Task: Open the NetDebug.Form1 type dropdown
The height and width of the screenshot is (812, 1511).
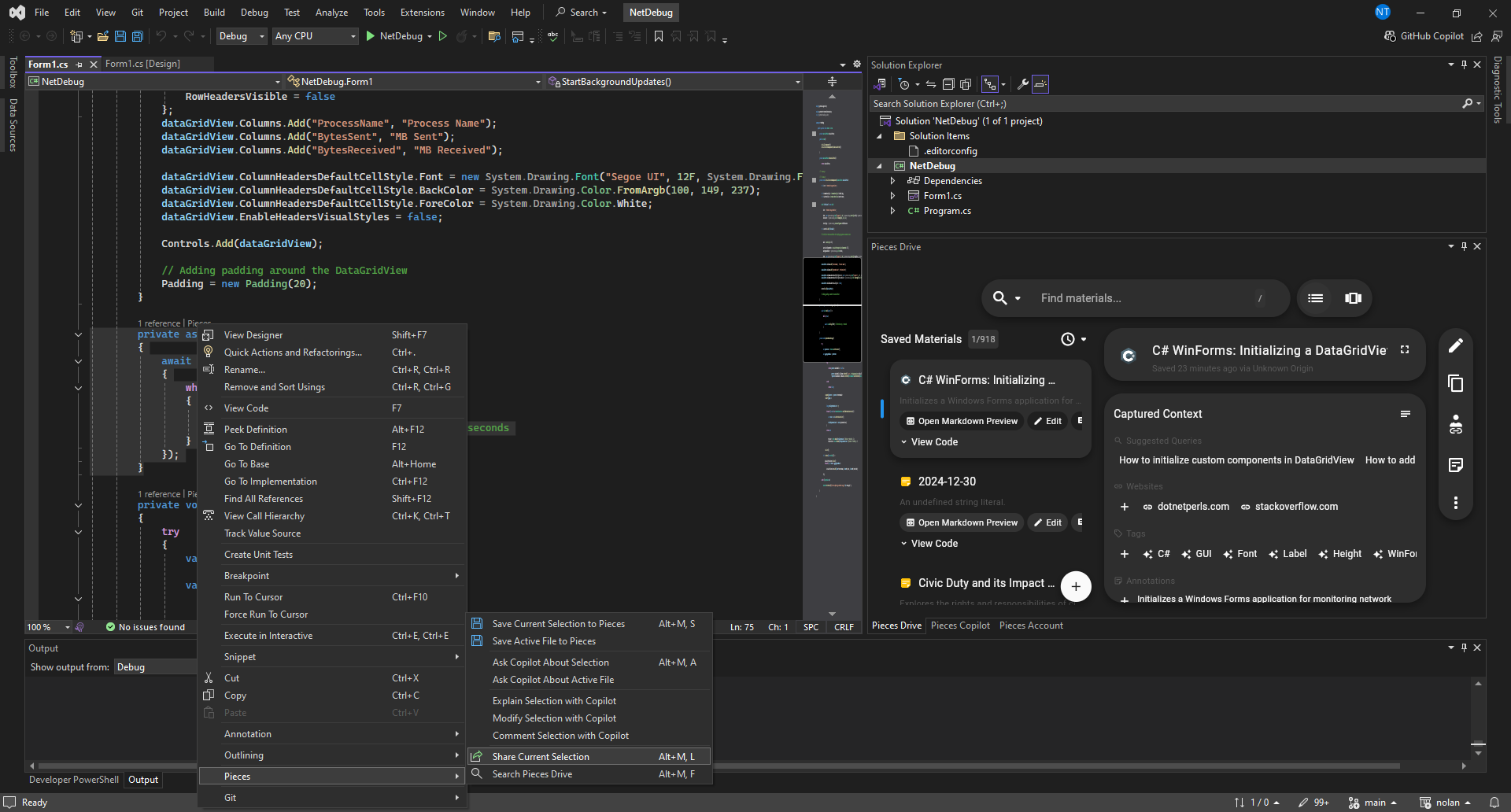Action: coord(414,82)
